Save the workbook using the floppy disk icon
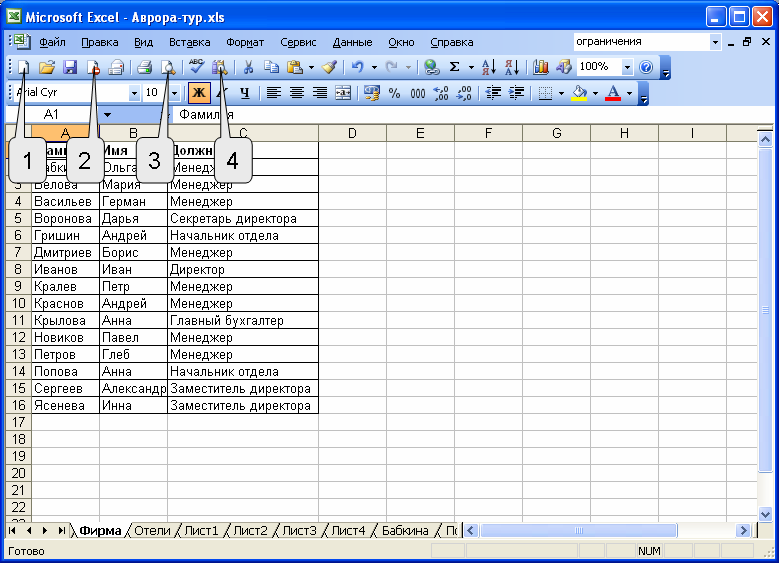 click(70, 67)
